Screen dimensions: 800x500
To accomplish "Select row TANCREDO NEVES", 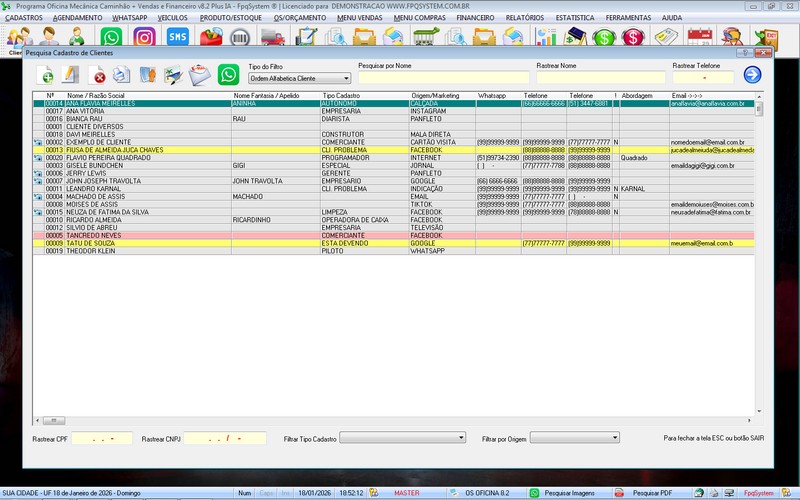I will (393, 236).
